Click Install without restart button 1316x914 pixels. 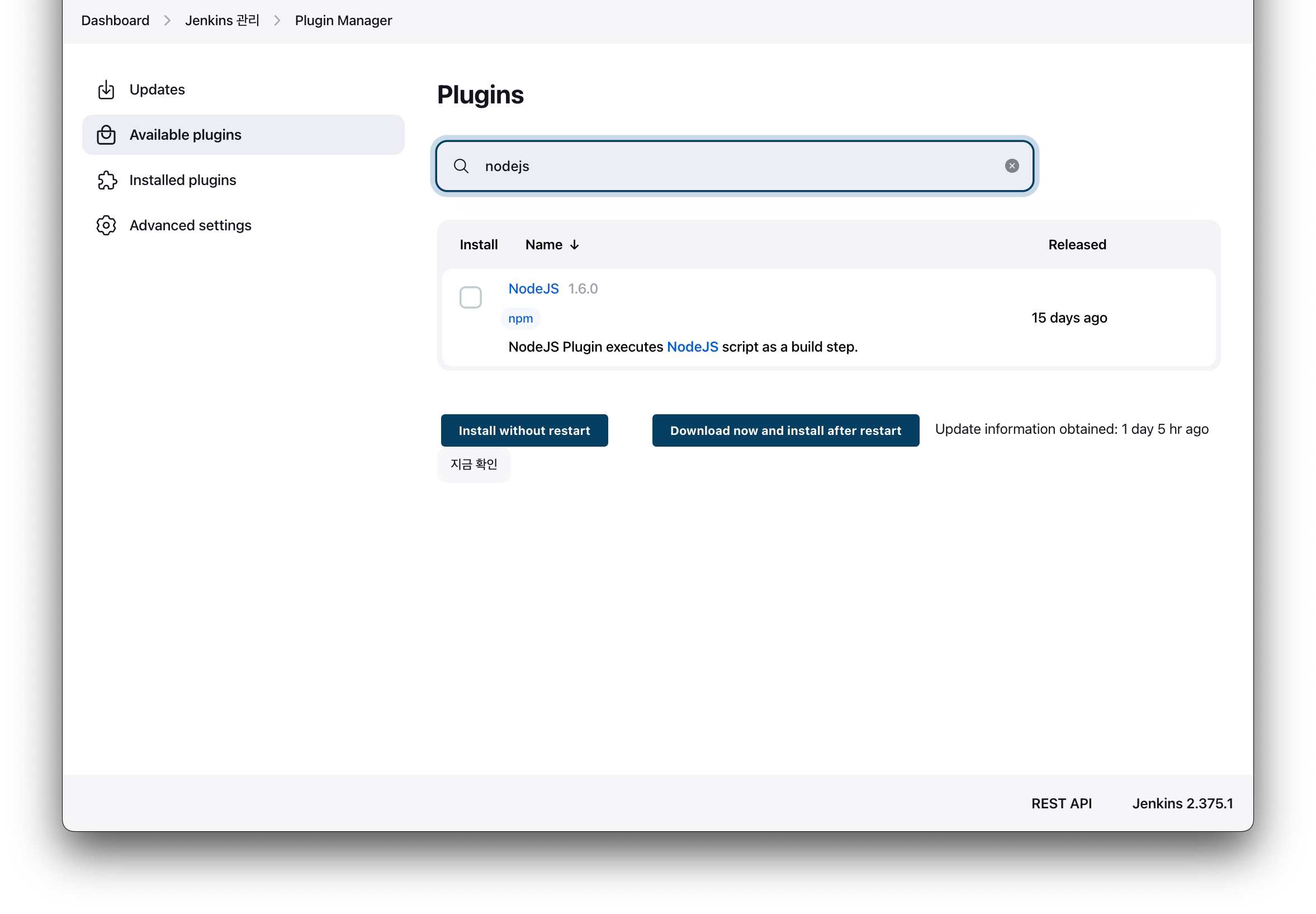click(524, 430)
